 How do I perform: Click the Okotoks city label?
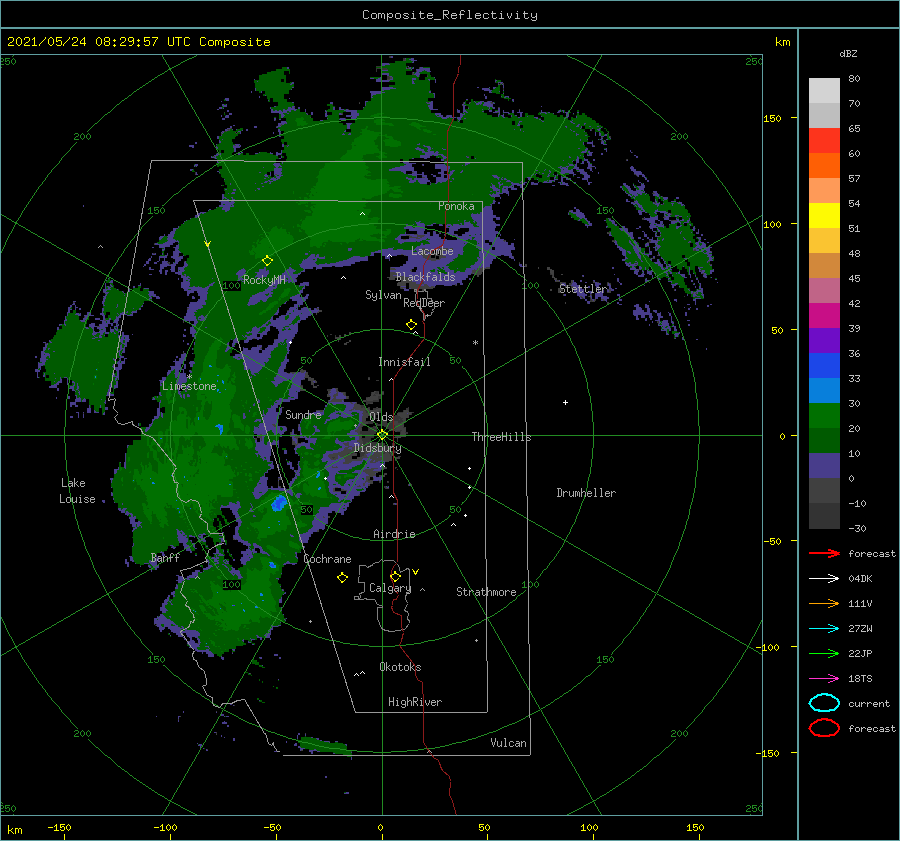[400, 667]
